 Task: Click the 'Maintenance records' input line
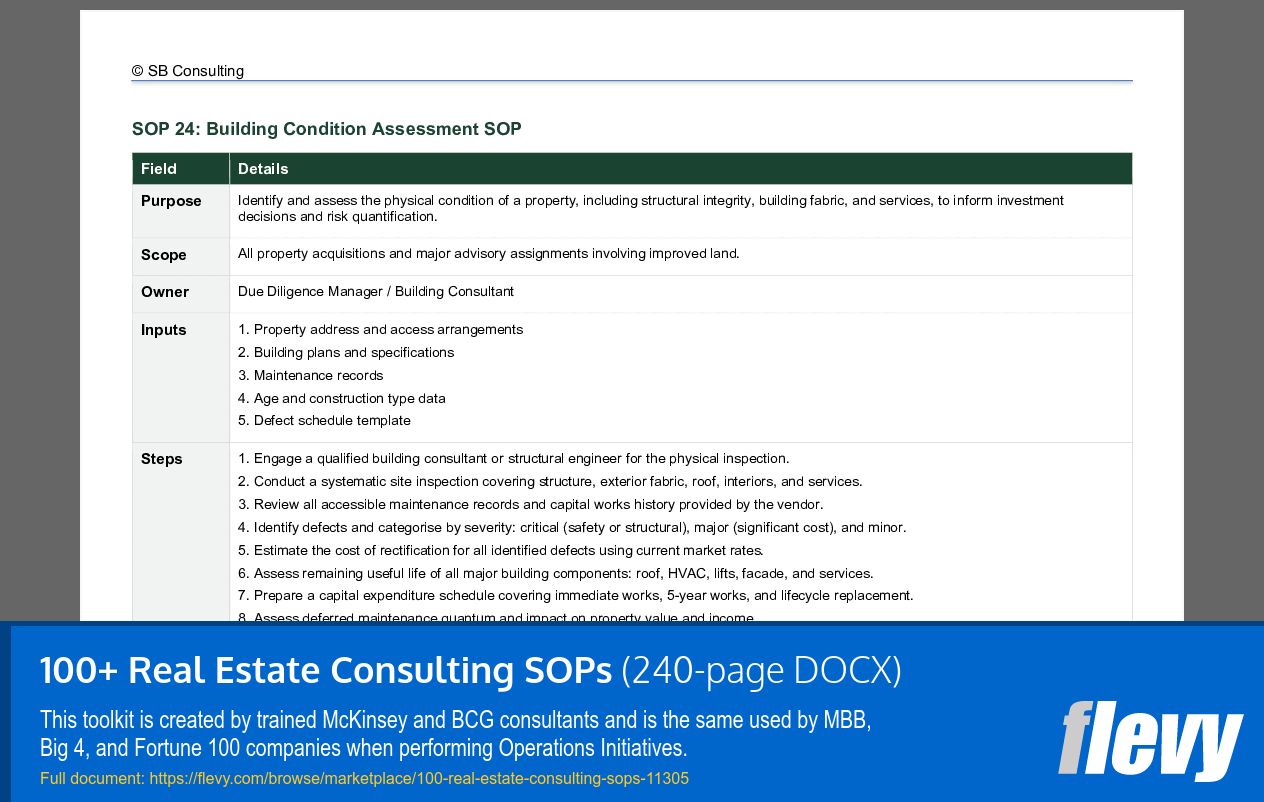(311, 375)
